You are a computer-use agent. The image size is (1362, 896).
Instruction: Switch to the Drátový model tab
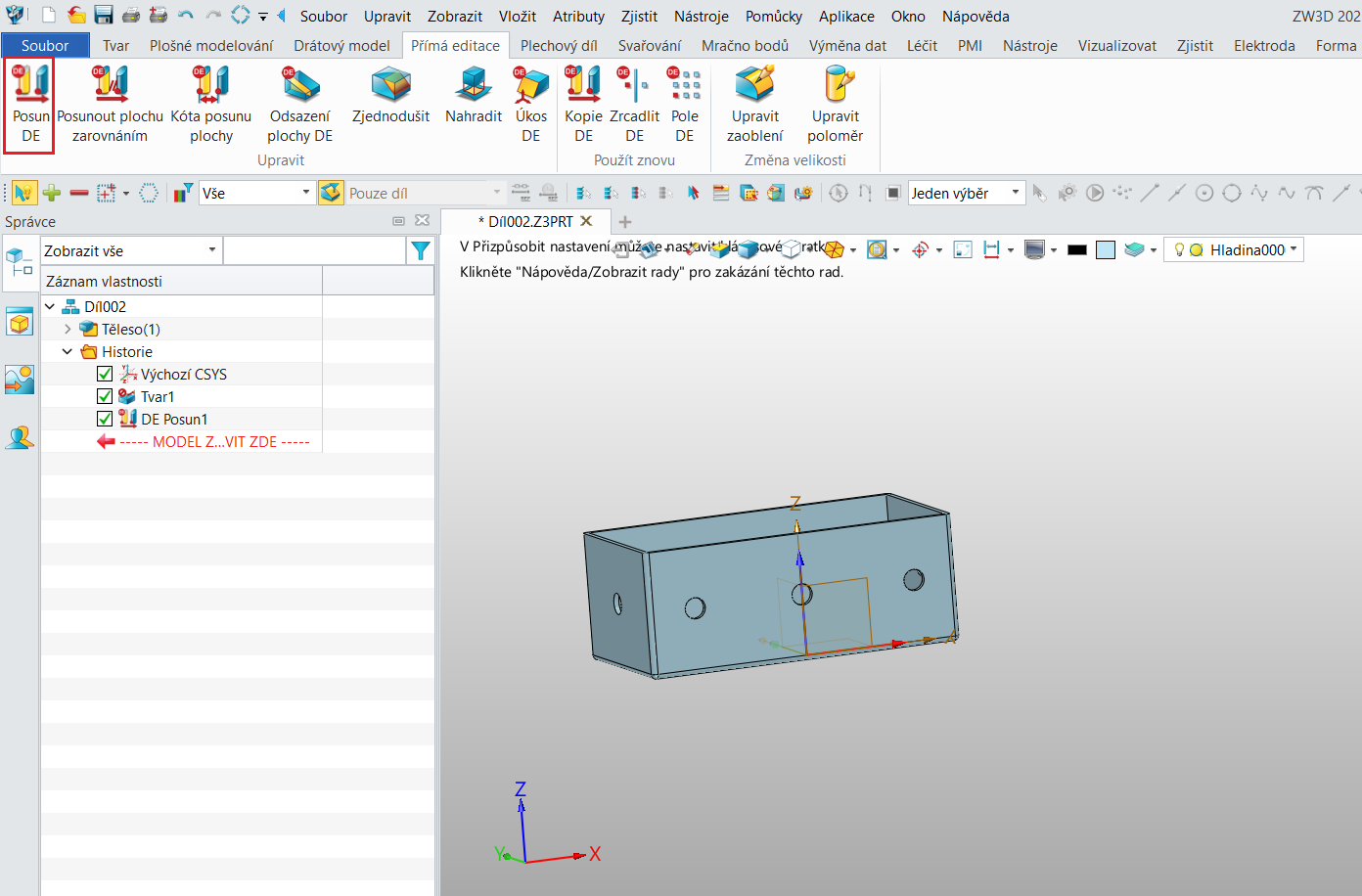341,45
